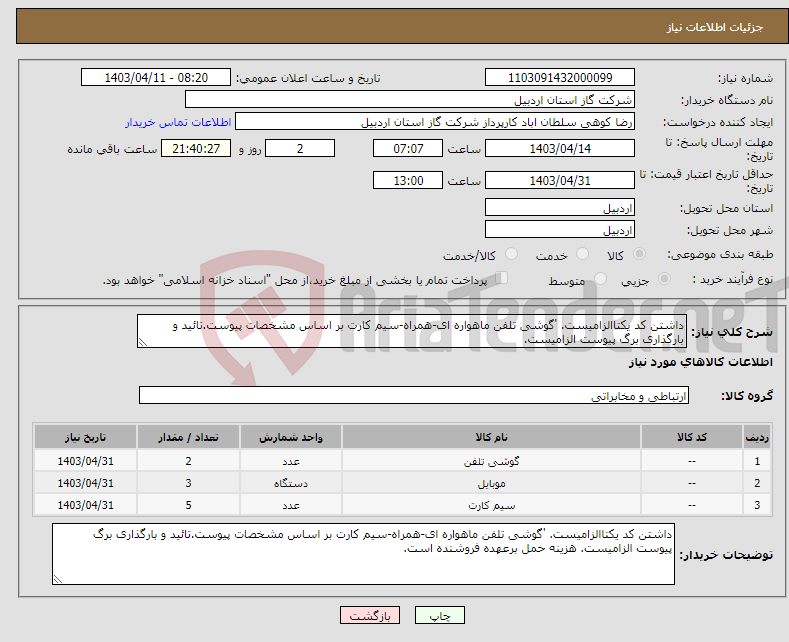Click the page header جزئیات اطلاعات نیاز
This screenshot has width=789, height=642.
(x=715, y=27)
